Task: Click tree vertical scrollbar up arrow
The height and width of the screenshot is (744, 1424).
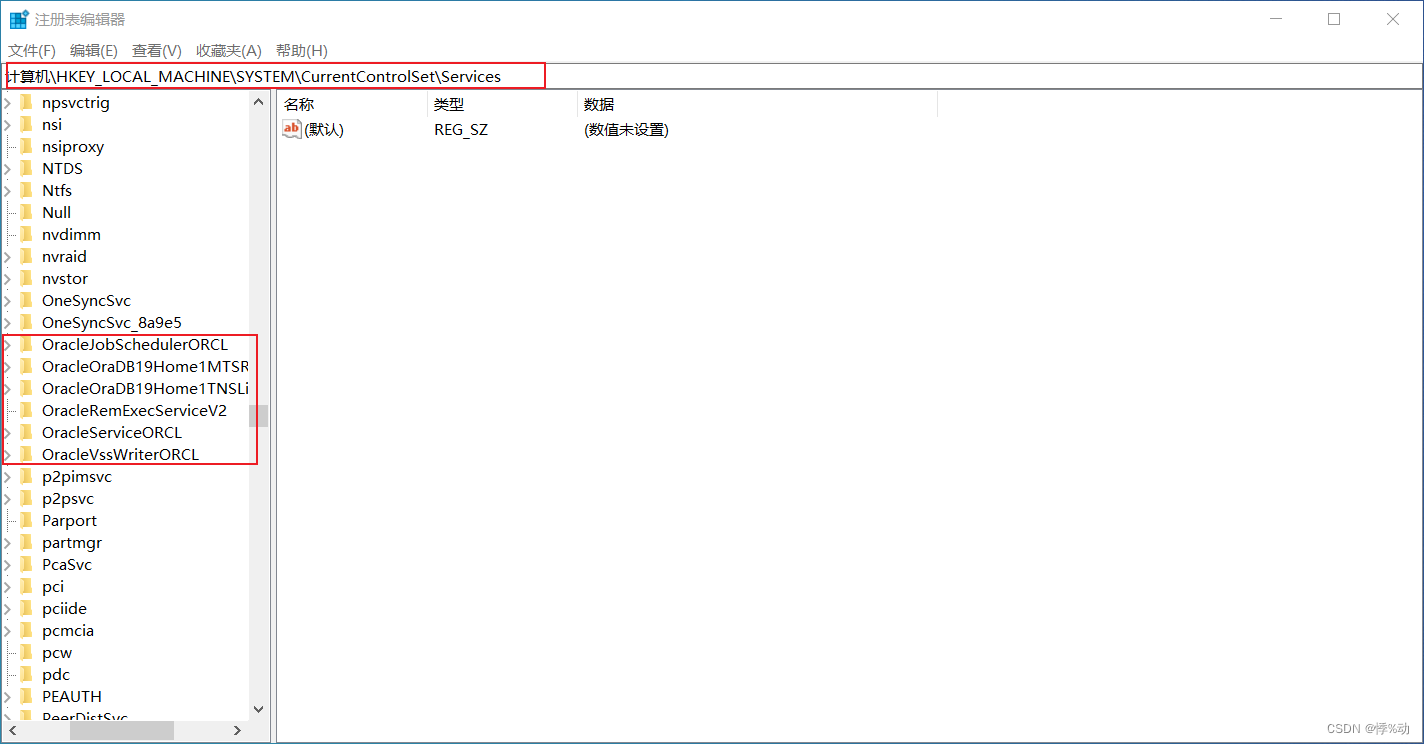Action: (x=258, y=101)
